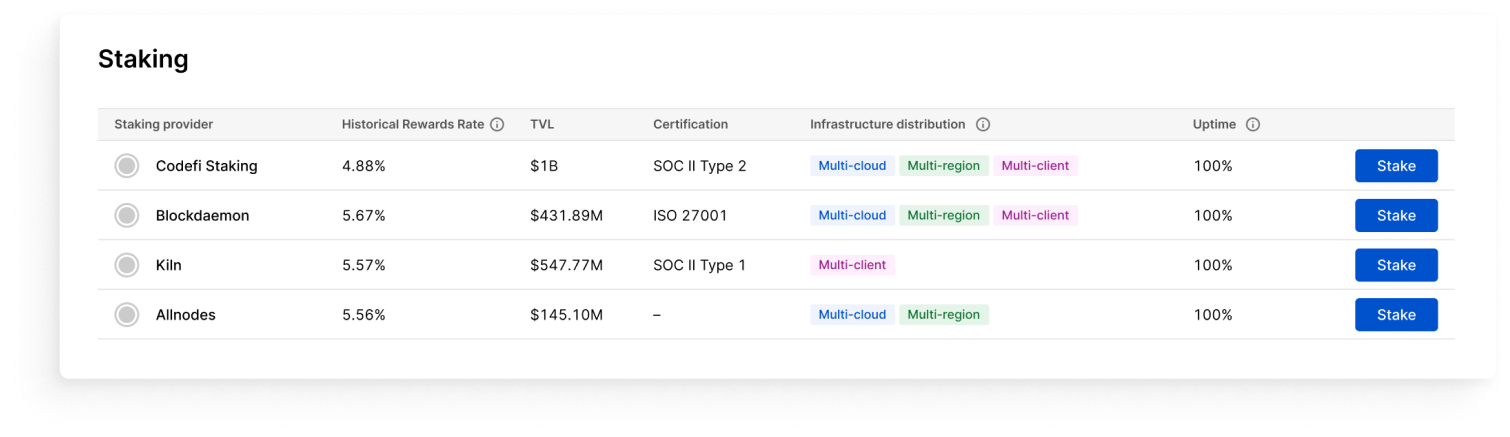The image size is (1510, 437).
Task: Click the Staking heading
Action: pyautogui.click(x=143, y=60)
